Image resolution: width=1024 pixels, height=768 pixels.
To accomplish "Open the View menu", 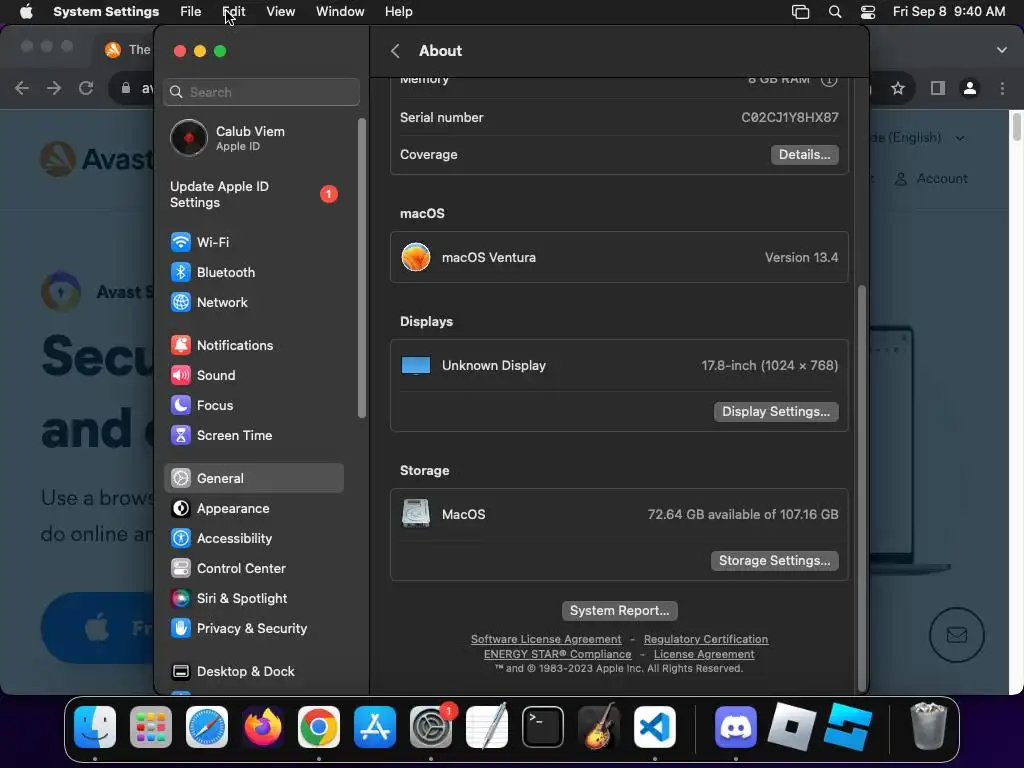I will pos(281,12).
